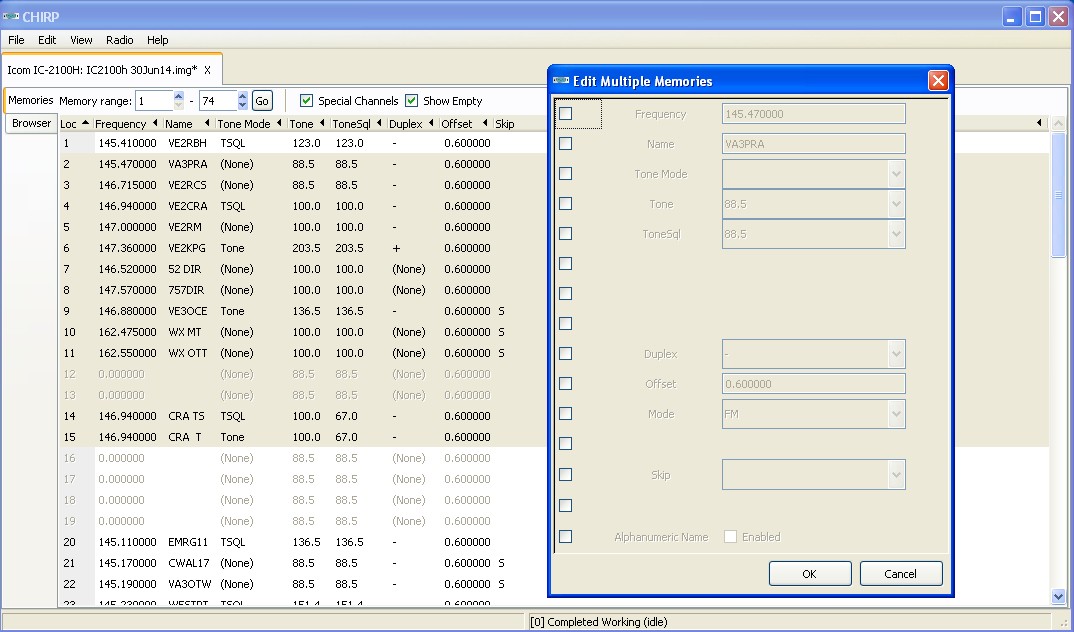Enable the Skip checkbox in dialog
The height and width of the screenshot is (632, 1074).
(565, 475)
